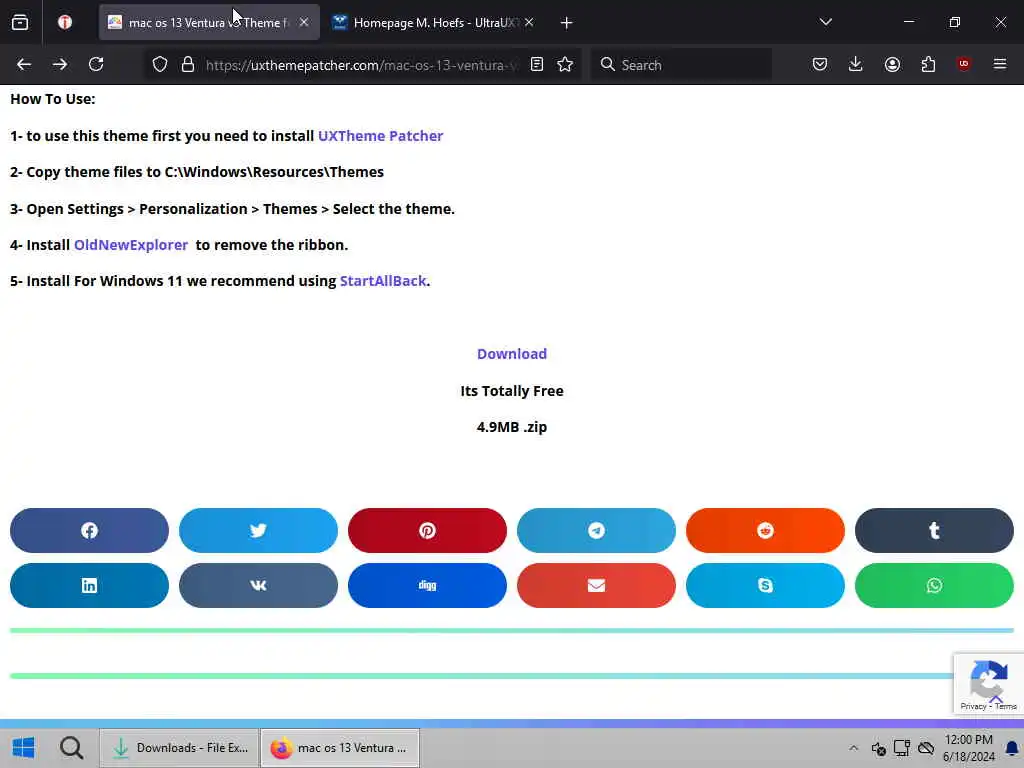Show hidden system tray icons

[854, 748]
